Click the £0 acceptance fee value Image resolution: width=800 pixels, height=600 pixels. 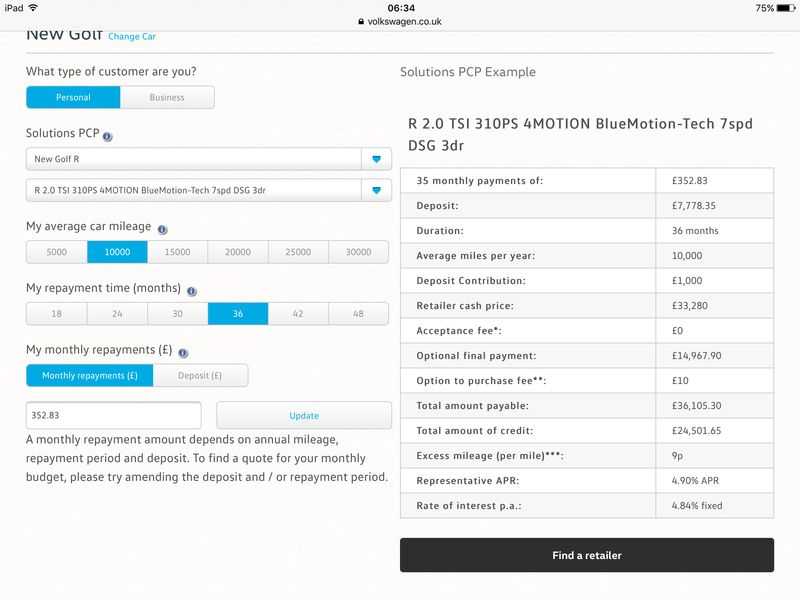click(677, 331)
